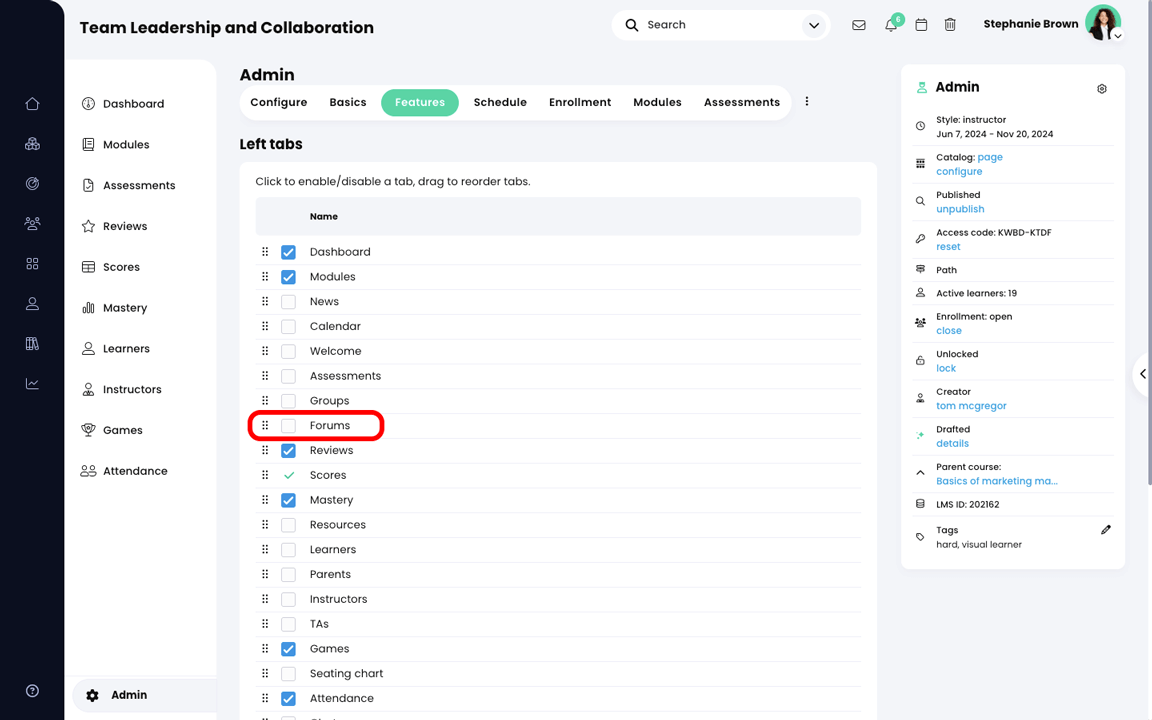The height and width of the screenshot is (720, 1152).
Task: Open the user profile dropdown by the avatar
Action: [1117, 36]
